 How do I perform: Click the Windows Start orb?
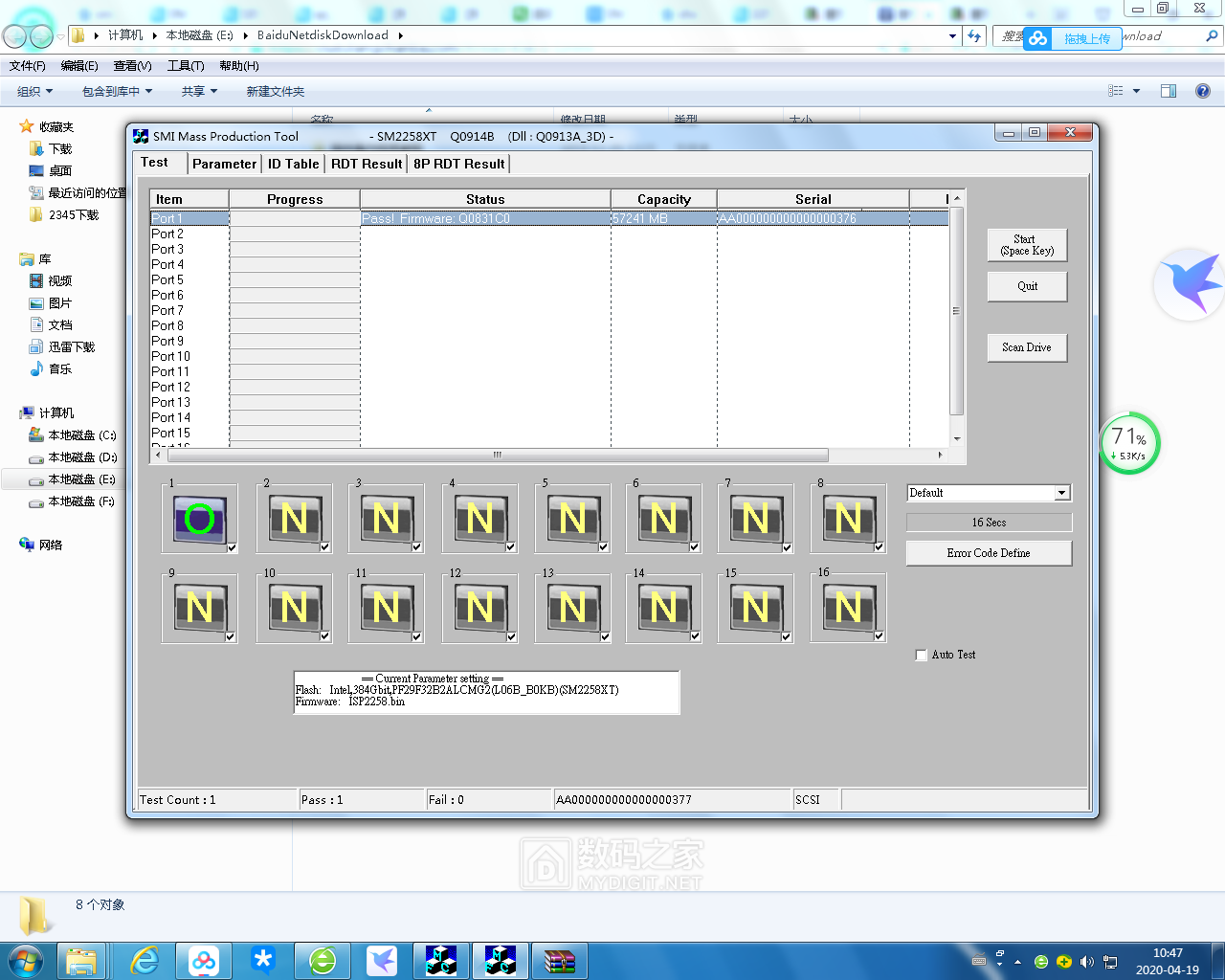tap(25, 960)
